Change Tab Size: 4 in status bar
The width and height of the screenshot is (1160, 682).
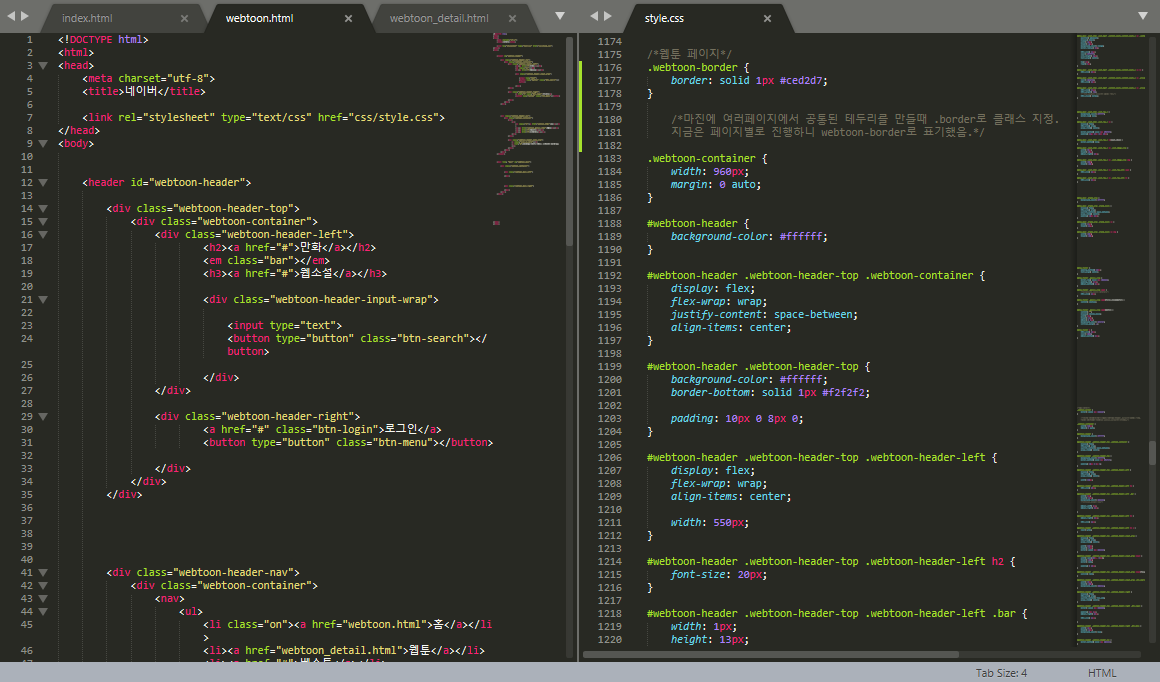(1001, 672)
